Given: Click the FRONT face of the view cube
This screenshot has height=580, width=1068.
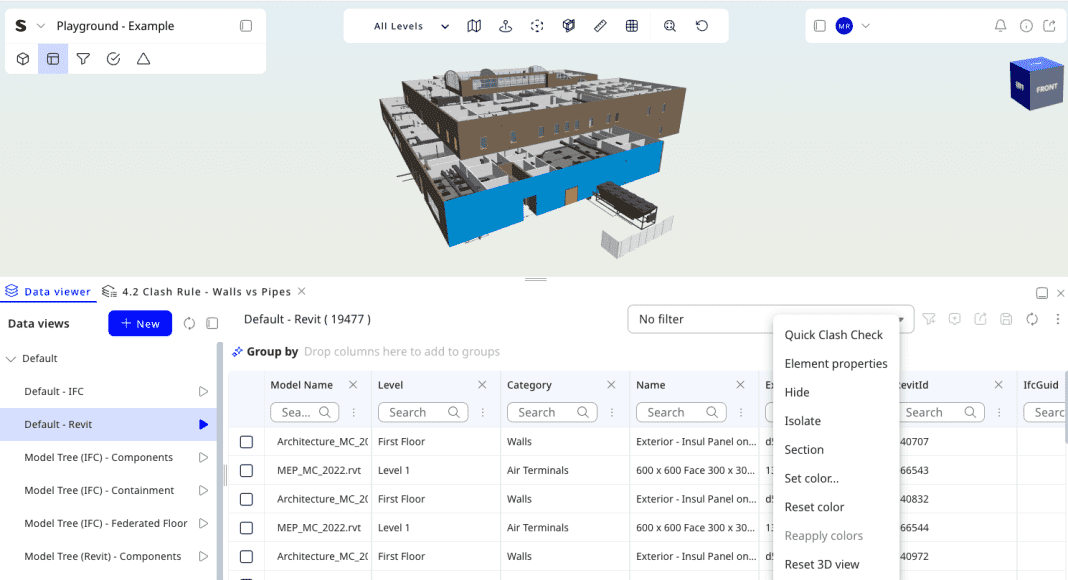Looking at the screenshot, I should 1046,88.
